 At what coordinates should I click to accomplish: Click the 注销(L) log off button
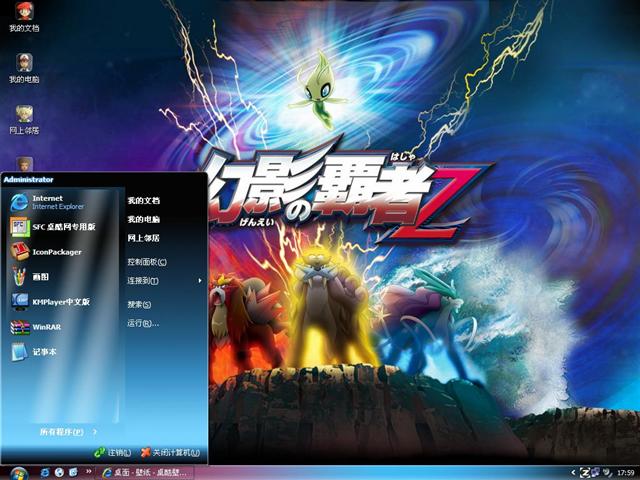tap(113, 452)
